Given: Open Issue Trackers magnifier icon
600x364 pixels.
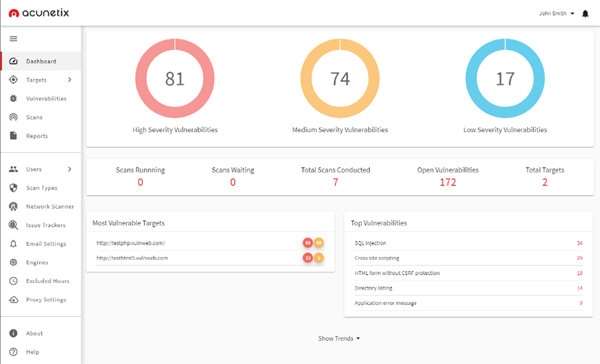Looking at the screenshot, I should pyautogui.click(x=13, y=225).
